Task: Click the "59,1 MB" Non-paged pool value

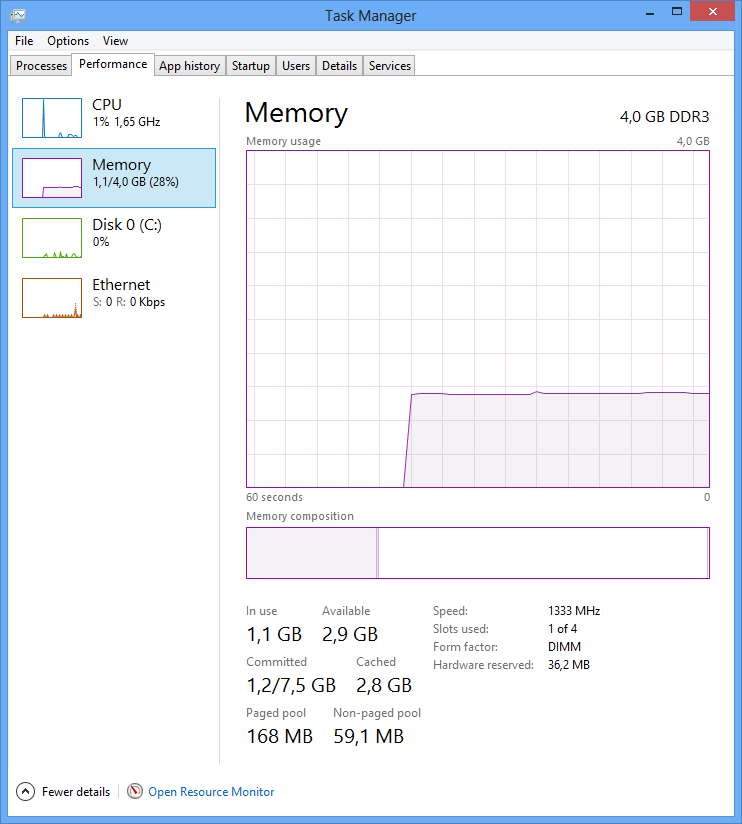Action: [368, 736]
